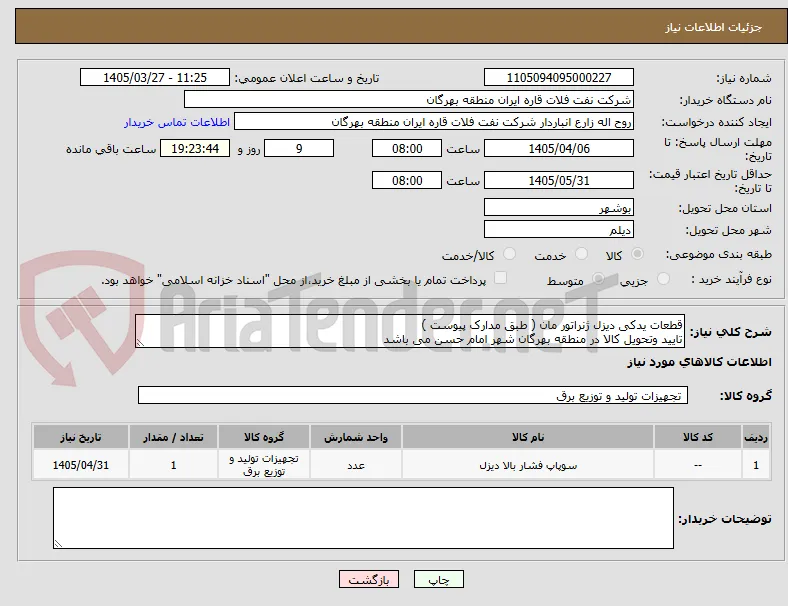This screenshot has width=788, height=606.
Task: Click the اطلاعات کالاهای مورد نیاز heading
Action: pyautogui.click(x=699, y=362)
